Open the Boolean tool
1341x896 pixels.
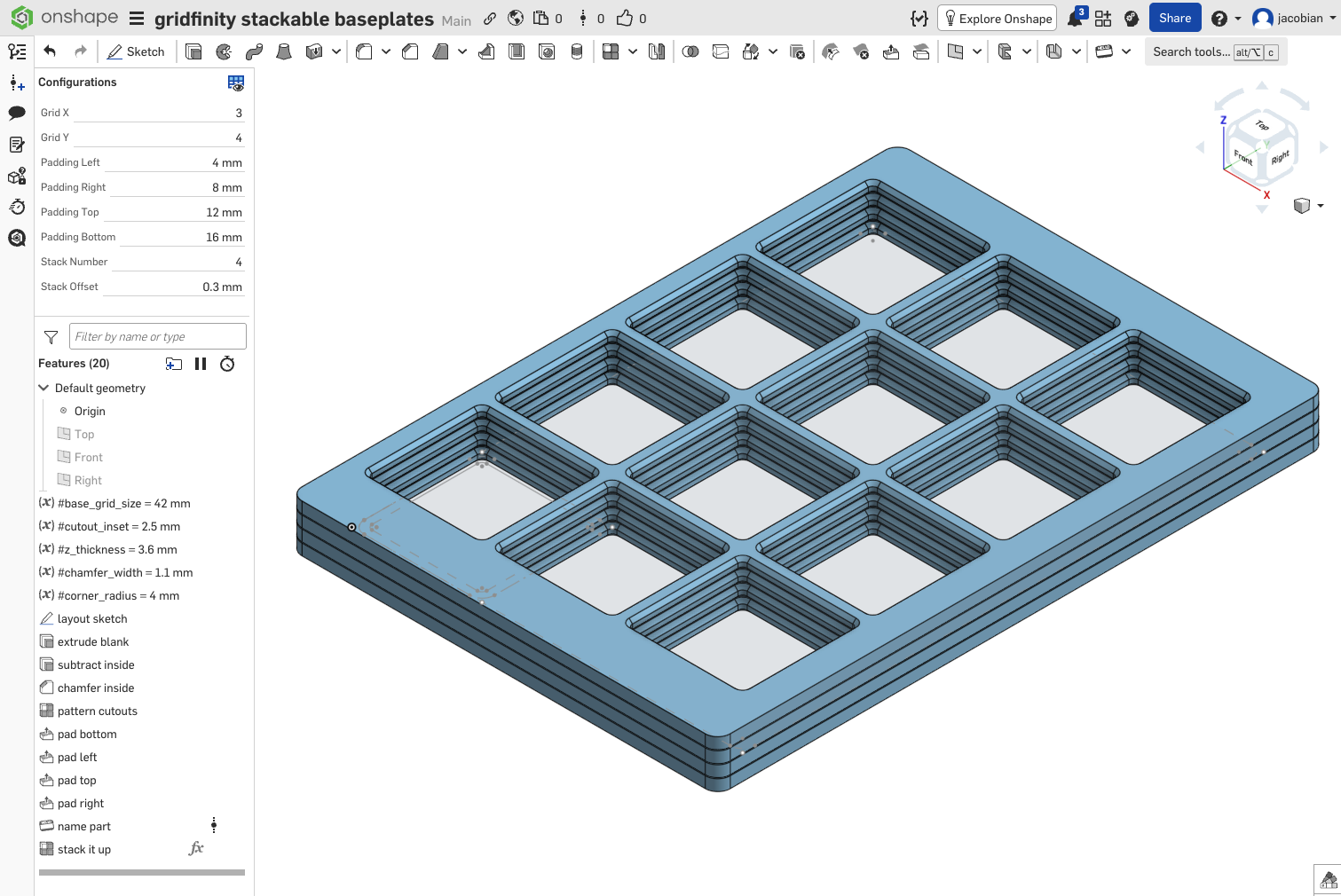[x=690, y=51]
